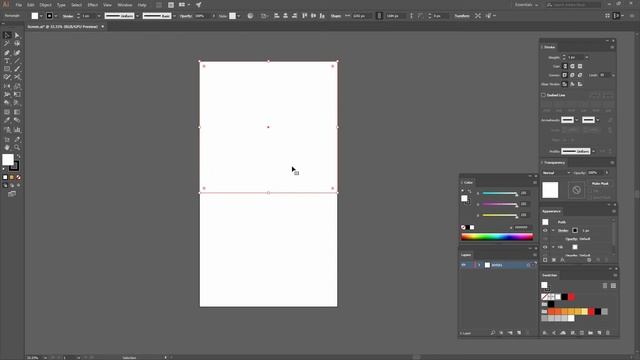Toggle None fill button below color boxes

click(18, 178)
